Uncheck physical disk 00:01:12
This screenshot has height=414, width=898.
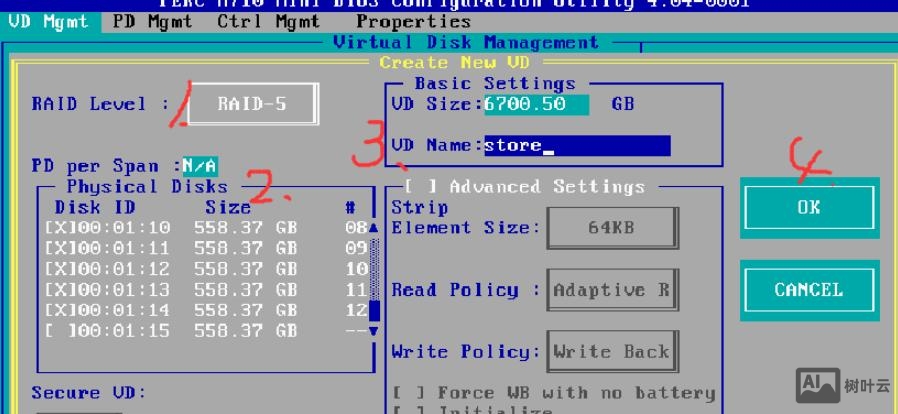[61, 269]
